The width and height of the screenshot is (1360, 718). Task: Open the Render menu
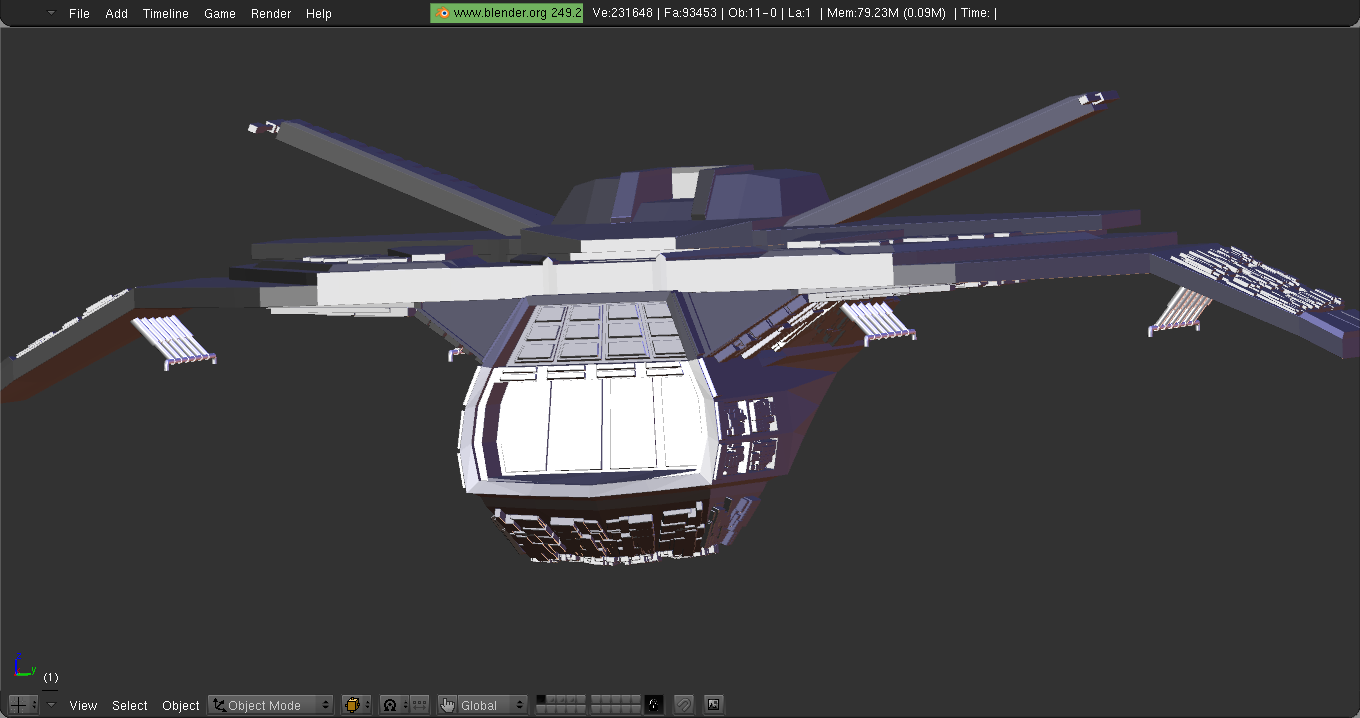(271, 13)
